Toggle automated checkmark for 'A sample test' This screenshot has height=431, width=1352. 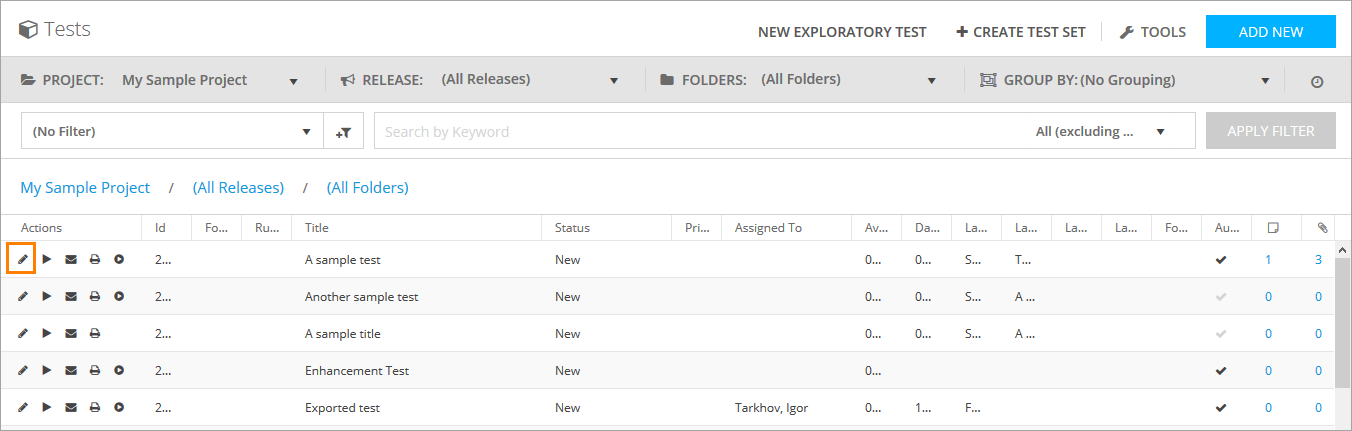[x=1220, y=260]
